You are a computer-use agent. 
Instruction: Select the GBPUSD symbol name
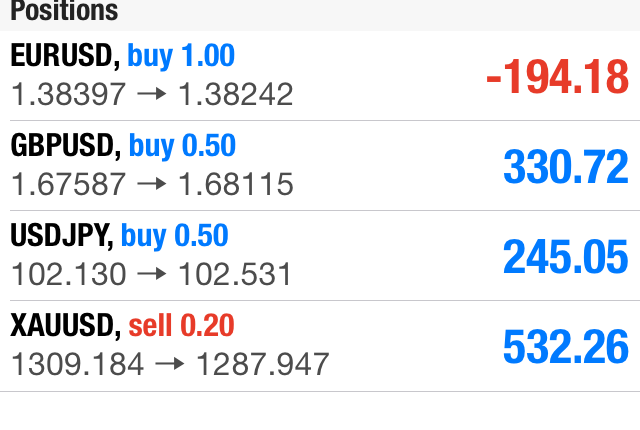tap(63, 146)
